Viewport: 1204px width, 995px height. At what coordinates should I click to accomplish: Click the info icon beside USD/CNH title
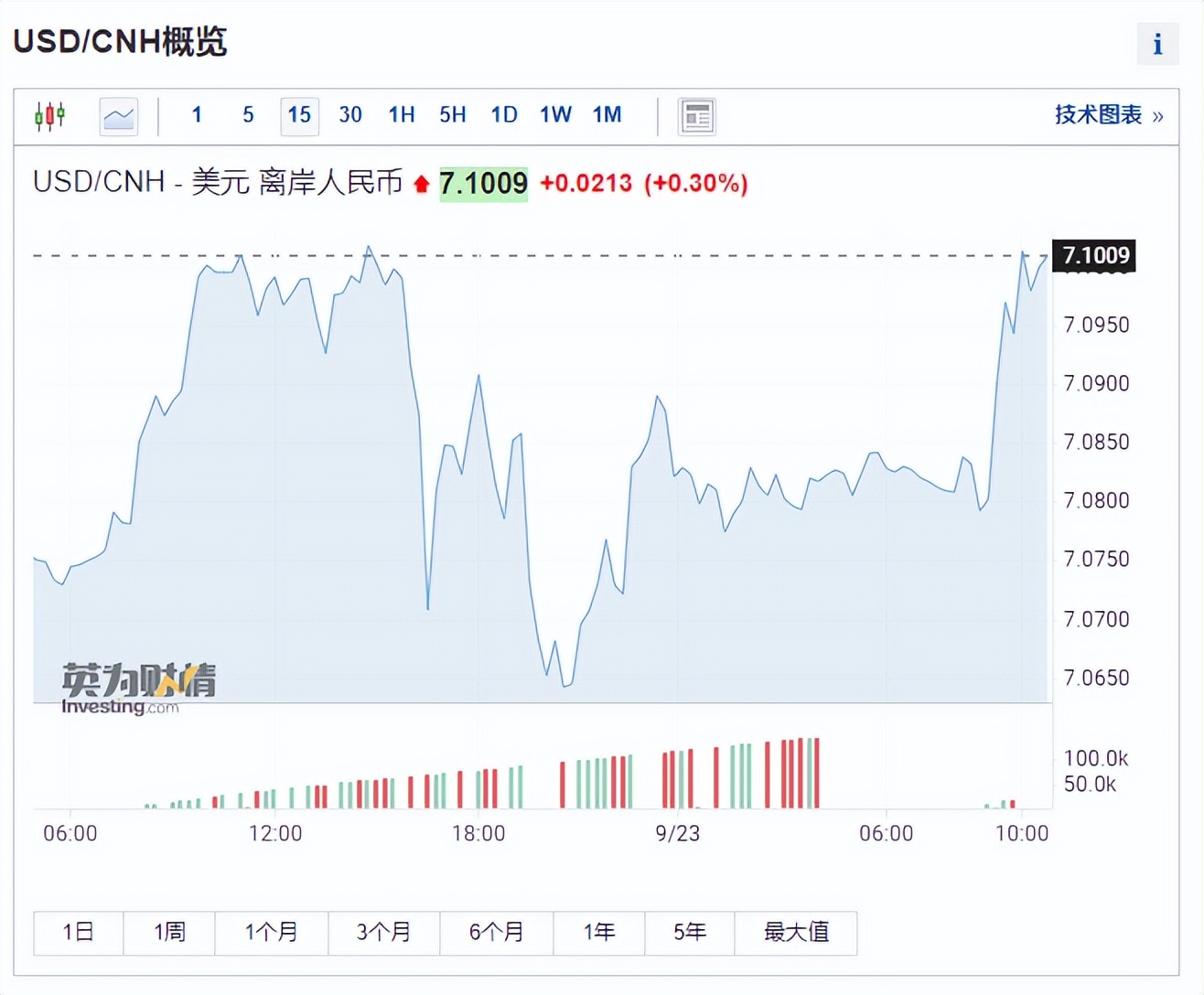coord(1157,44)
